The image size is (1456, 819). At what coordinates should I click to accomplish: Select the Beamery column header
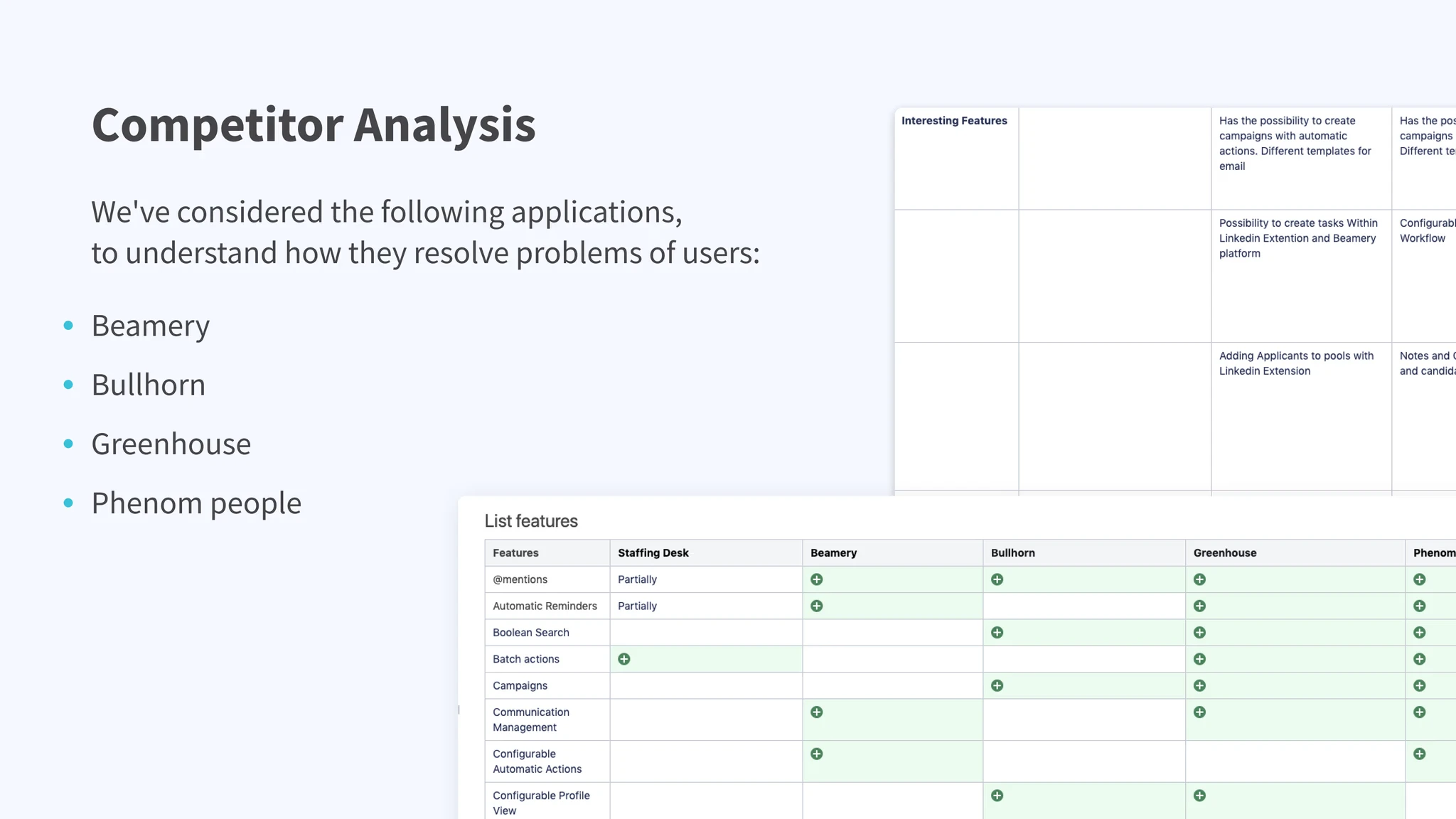pos(833,553)
